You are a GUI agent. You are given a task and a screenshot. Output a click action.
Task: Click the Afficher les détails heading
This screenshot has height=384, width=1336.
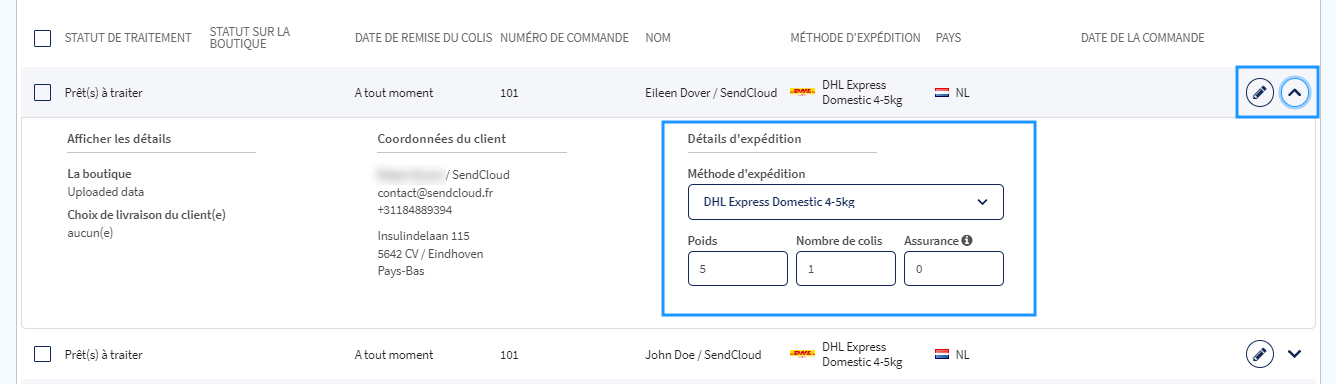[x=119, y=139]
